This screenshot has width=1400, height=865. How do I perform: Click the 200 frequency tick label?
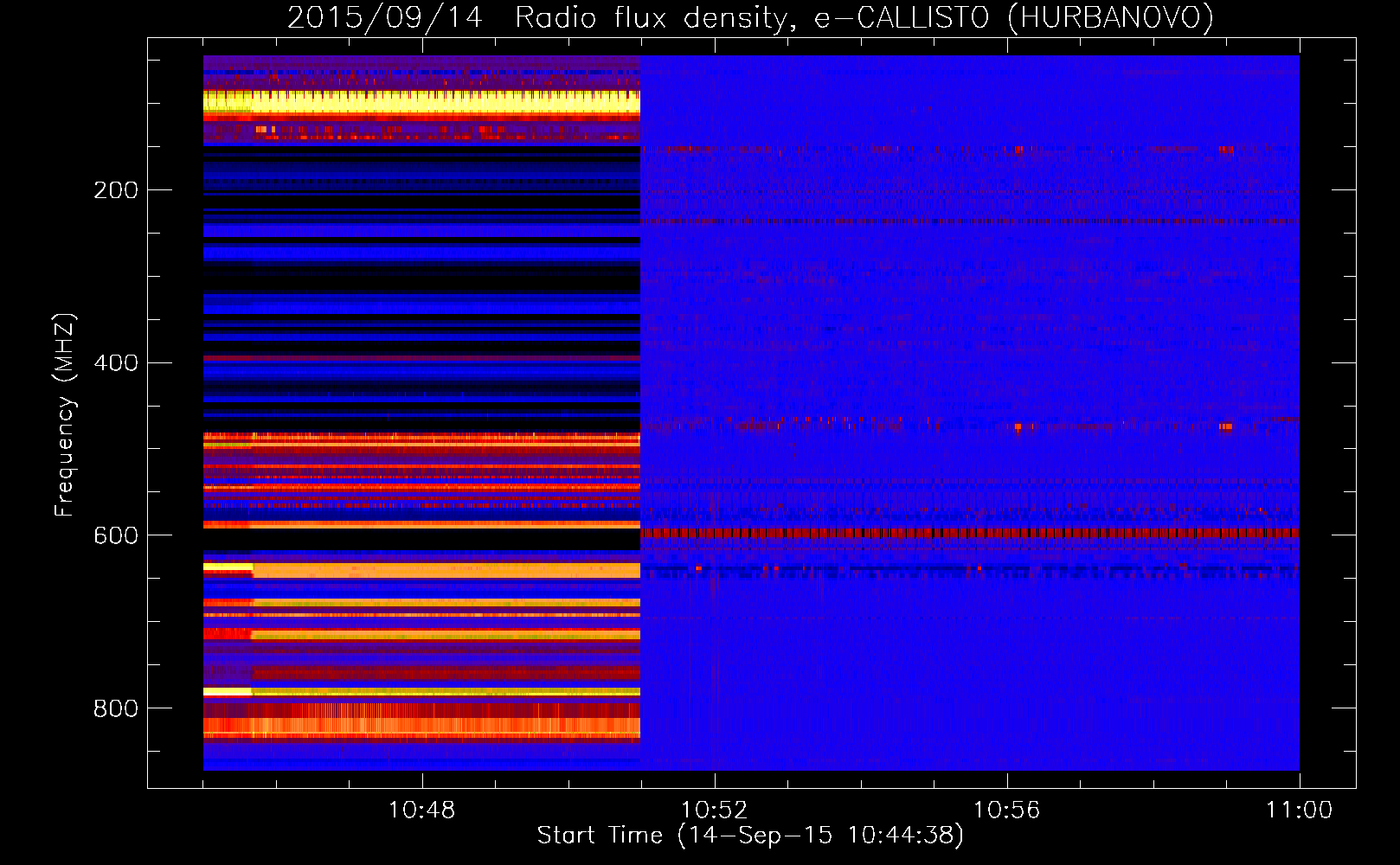(116, 190)
